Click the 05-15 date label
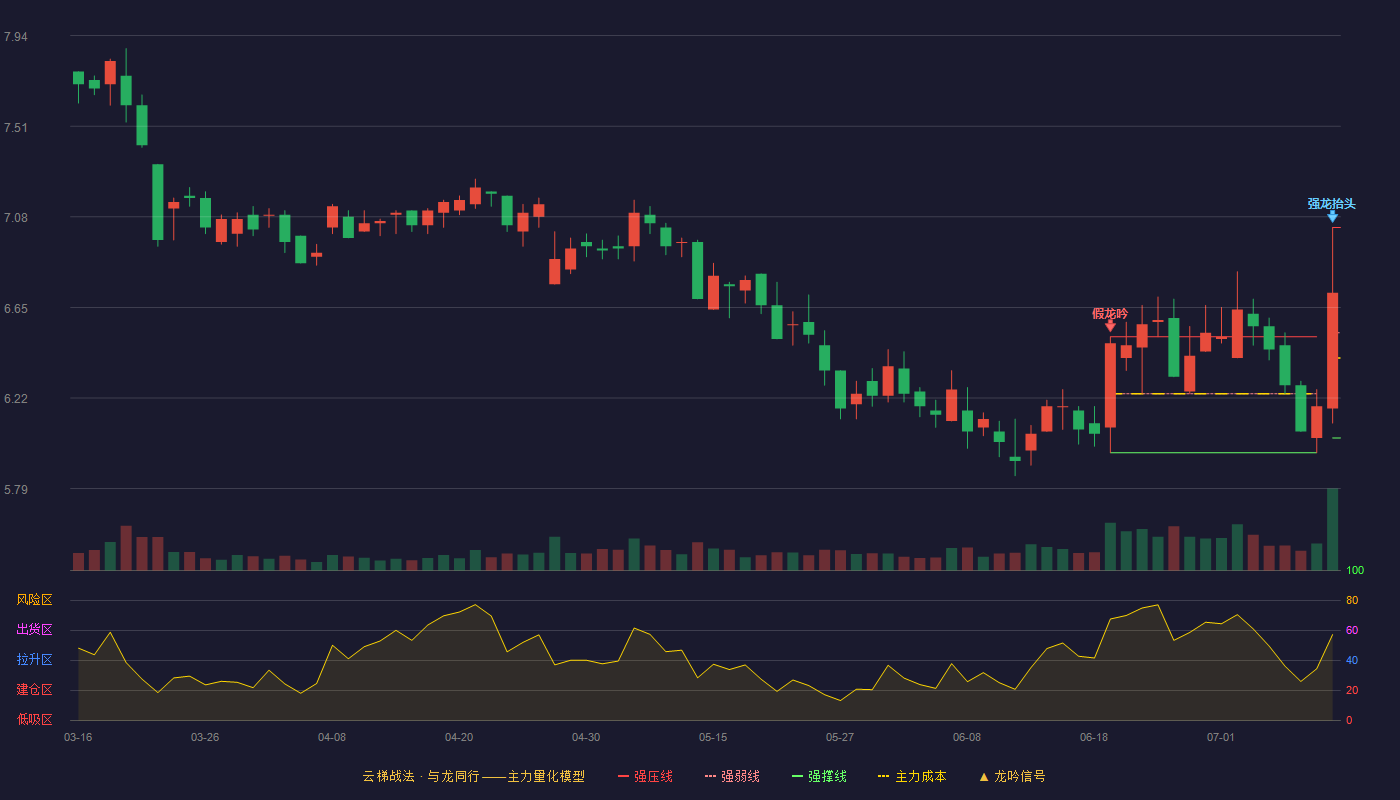Screen dimensions: 1400x800 coord(713,737)
